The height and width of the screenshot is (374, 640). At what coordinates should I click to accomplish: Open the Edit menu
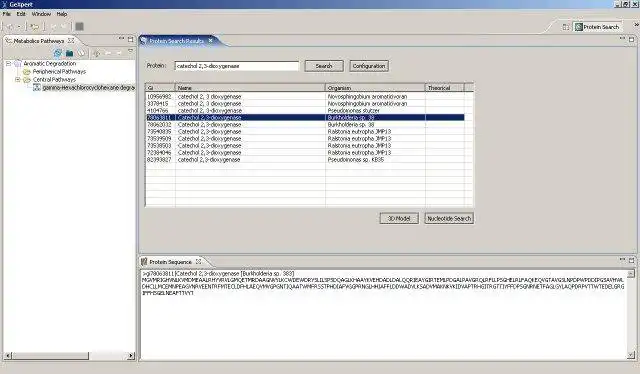(x=21, y=14)
